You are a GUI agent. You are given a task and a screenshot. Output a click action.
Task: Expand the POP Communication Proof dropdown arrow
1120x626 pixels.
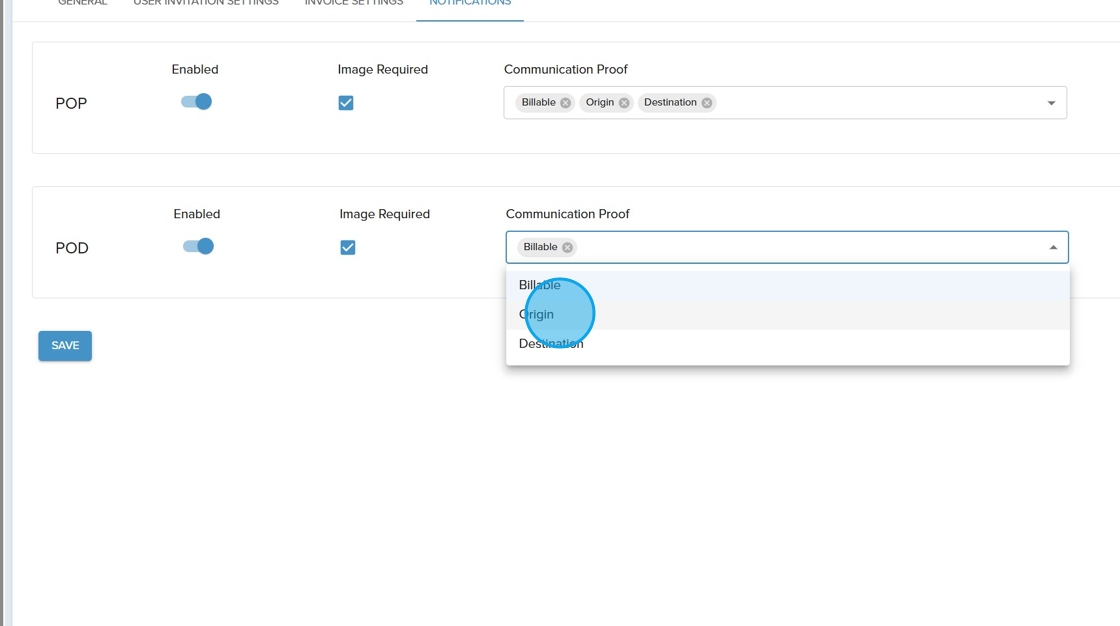pyautogui.click(x=1051, y=103)
